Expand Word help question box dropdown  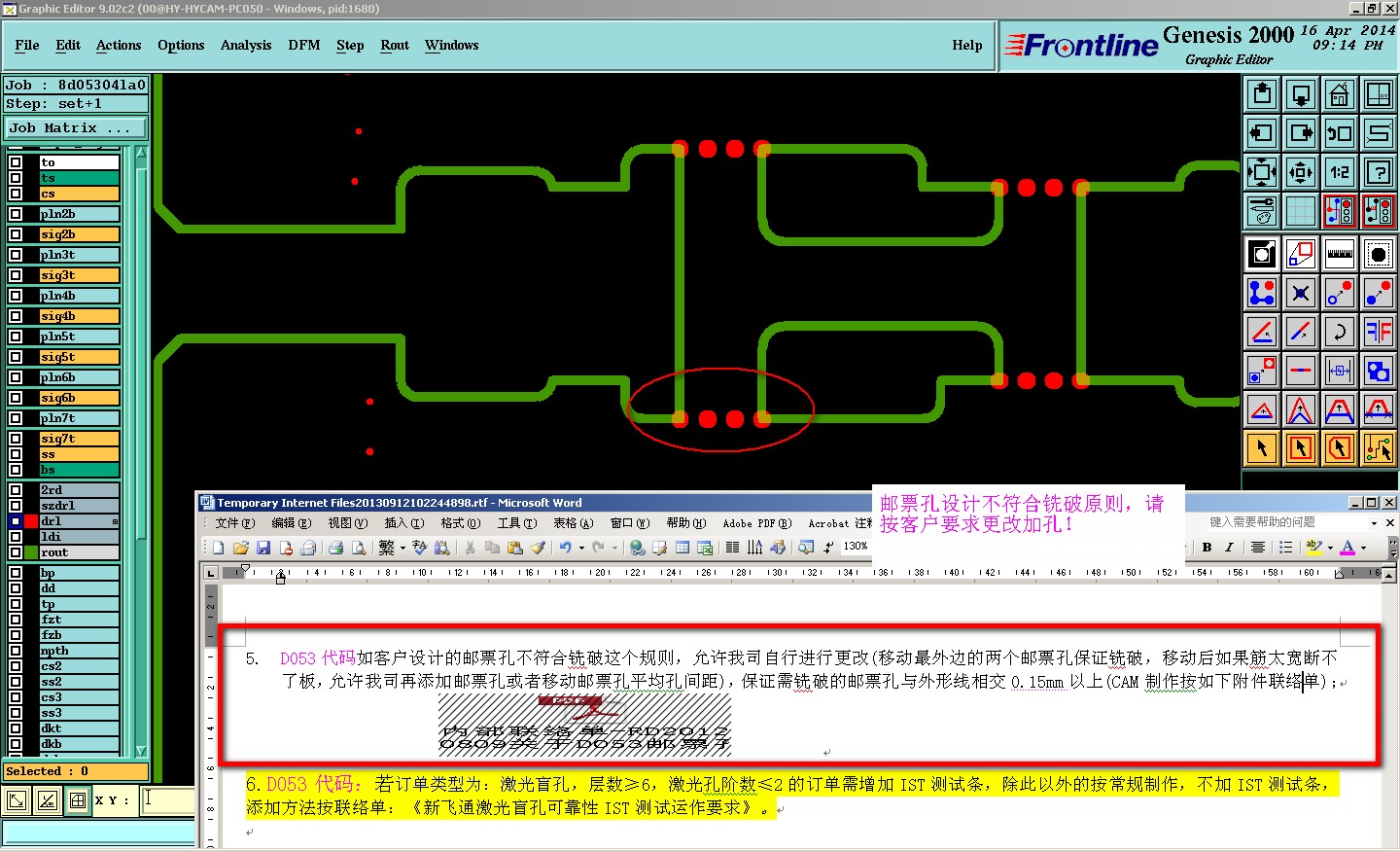1374,522
